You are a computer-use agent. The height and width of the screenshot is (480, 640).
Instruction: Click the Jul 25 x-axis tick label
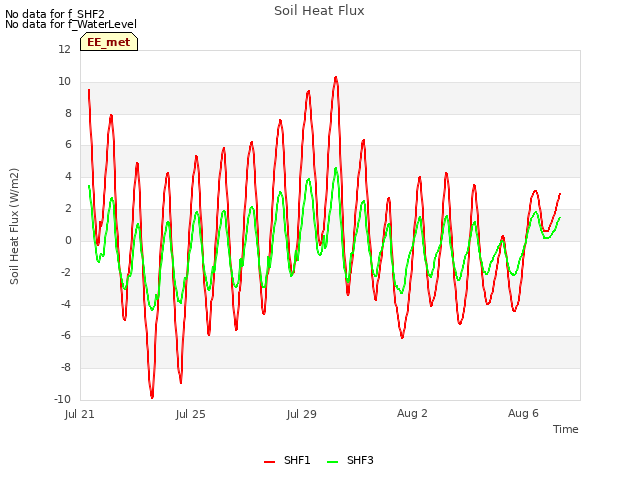tap(191, 414)
